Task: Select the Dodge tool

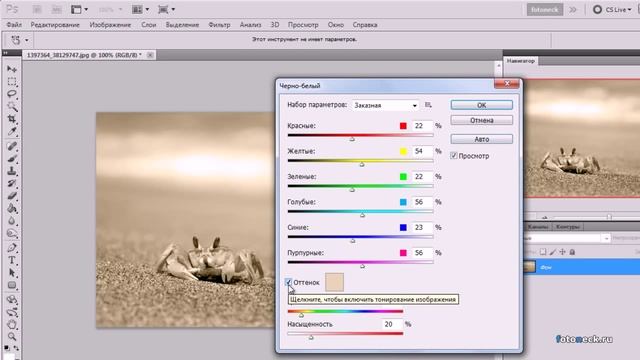Action: point(12,233)
